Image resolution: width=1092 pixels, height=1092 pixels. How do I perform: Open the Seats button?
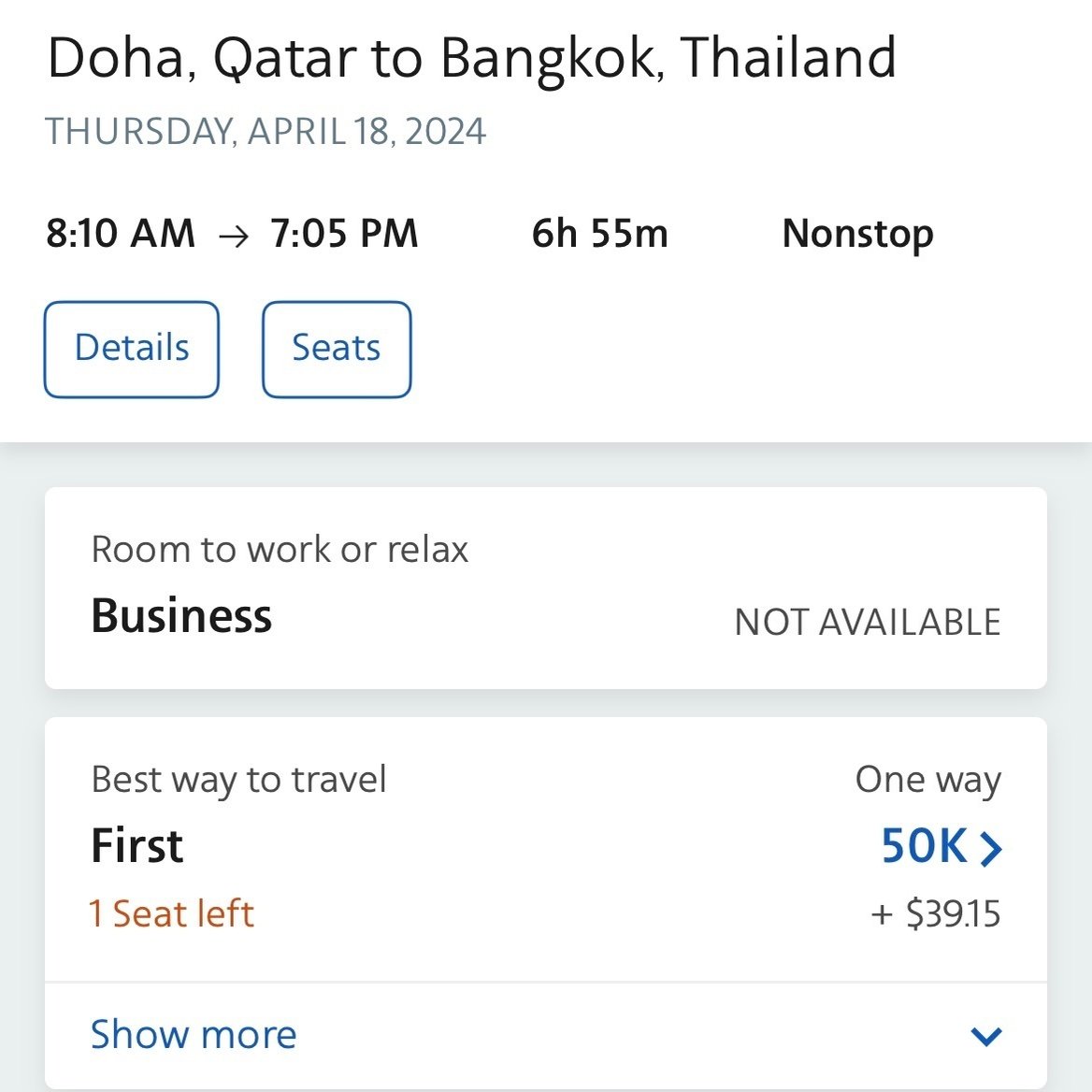coord(337,349)
